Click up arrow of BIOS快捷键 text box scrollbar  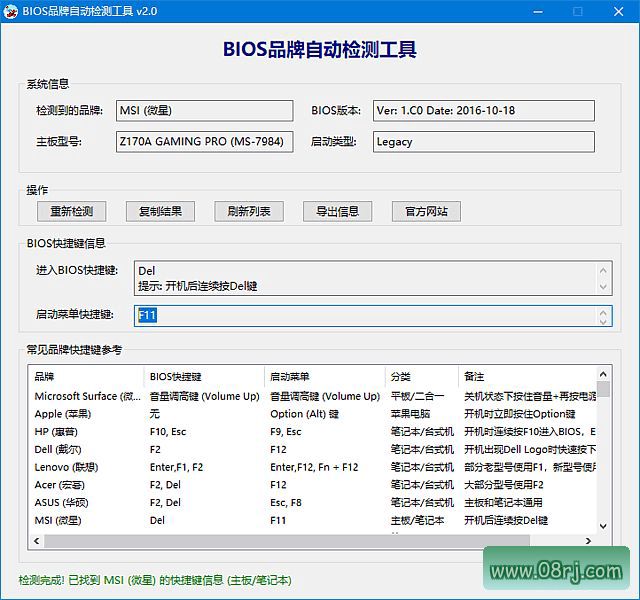(603, 270)
